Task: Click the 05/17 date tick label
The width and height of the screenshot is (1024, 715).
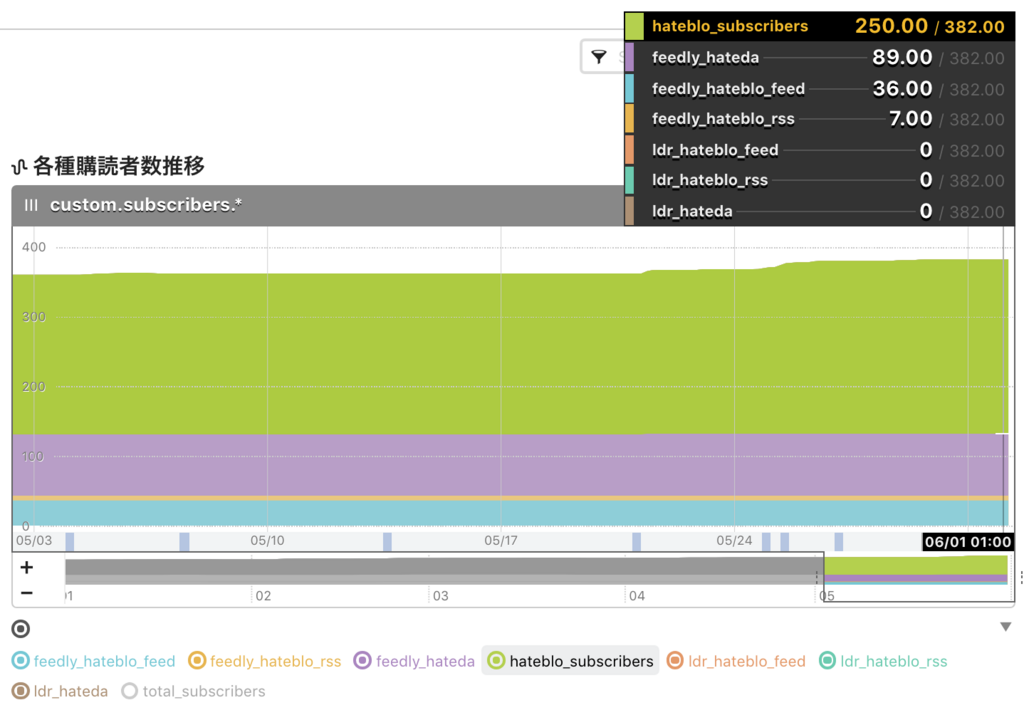Action: 501,541
